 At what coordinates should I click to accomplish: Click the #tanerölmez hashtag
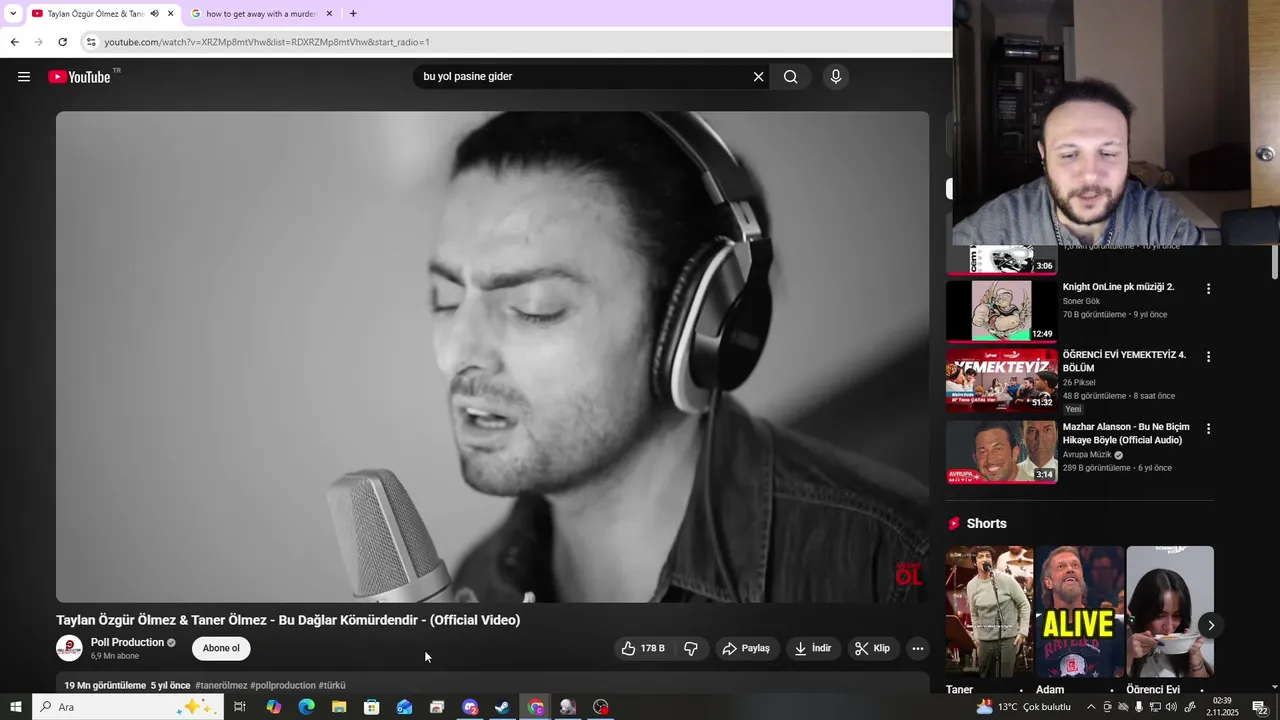pyautogui.click(x=221, y=686)
